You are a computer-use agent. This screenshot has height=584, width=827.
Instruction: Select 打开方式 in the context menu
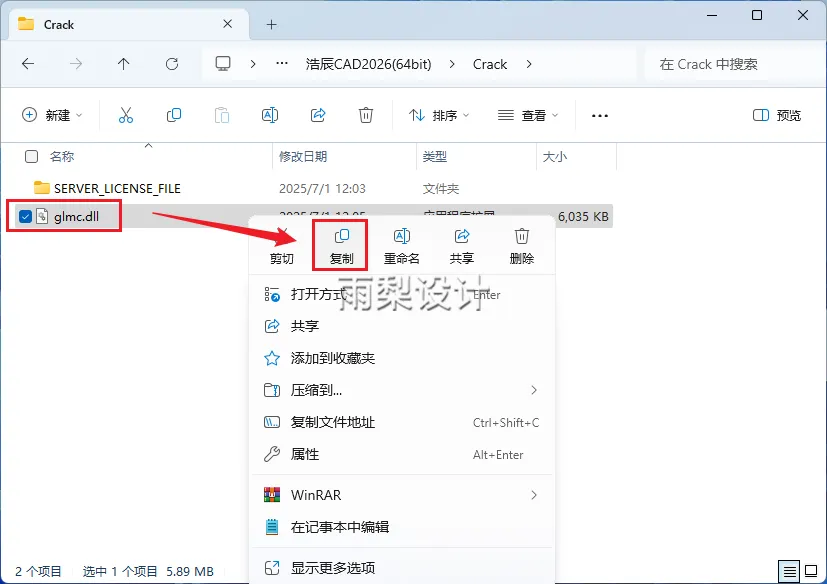tap(402, 294)
